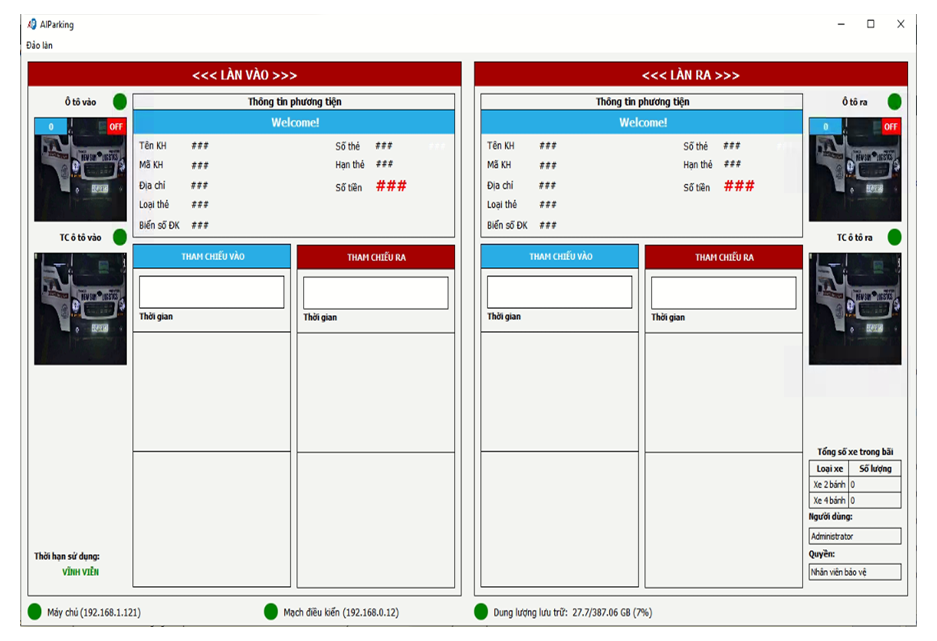Click THAM CHIẾU RA header in exit lane
The image size is (937, 641).
pyautogui.click(x=724, y=257)
